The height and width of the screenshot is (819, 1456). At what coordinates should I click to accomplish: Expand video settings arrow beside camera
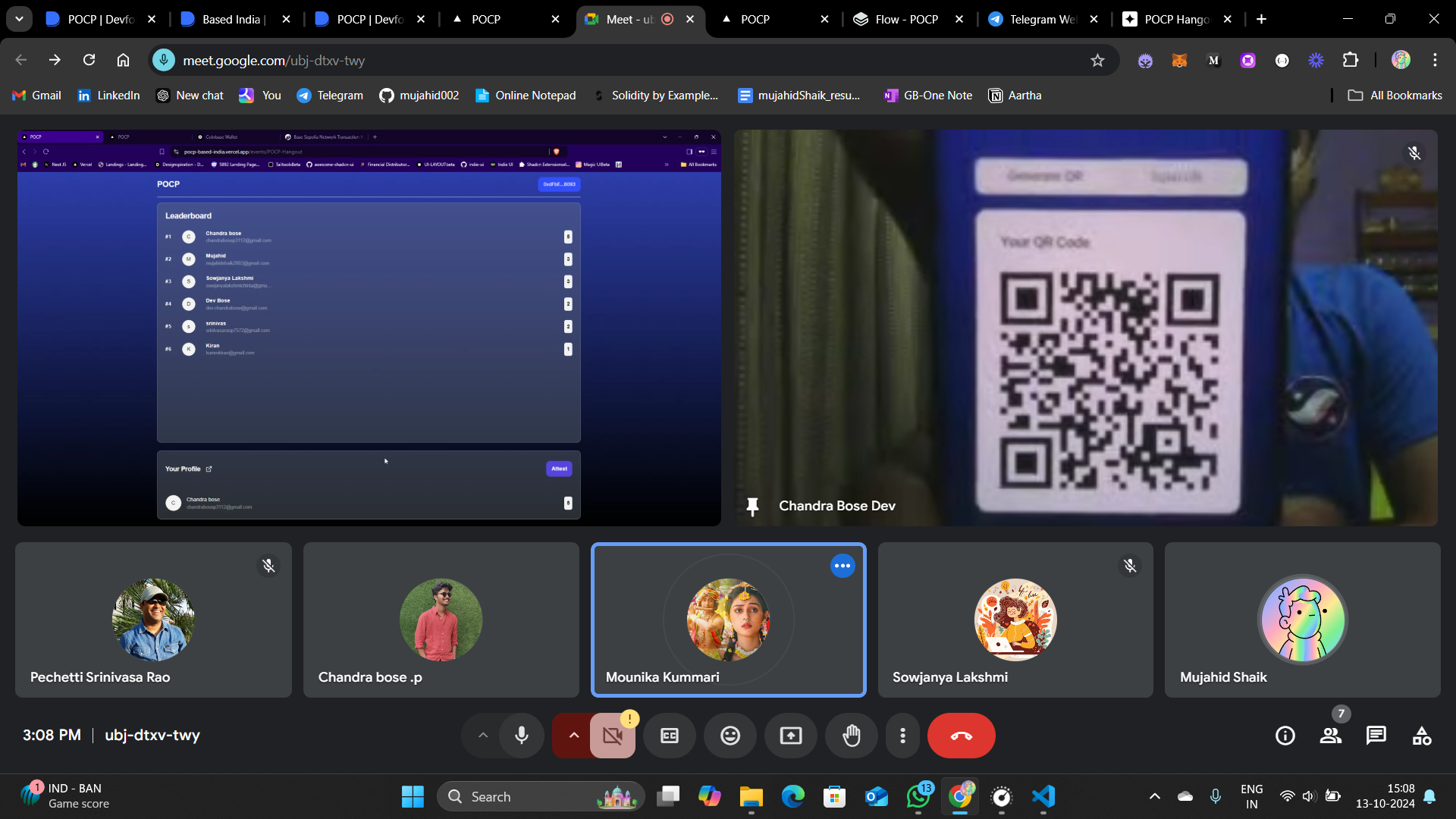[574, 736]
